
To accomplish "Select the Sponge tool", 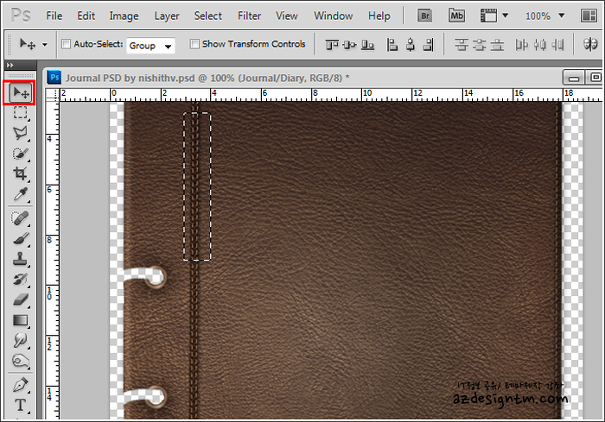I will pyautogui.click(x=20, y=361).
